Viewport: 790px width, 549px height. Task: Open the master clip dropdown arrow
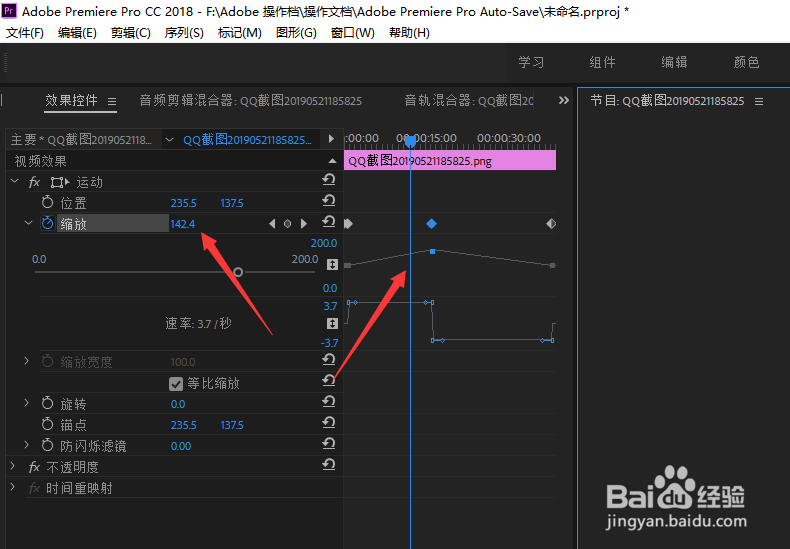(x=169, y=140)
